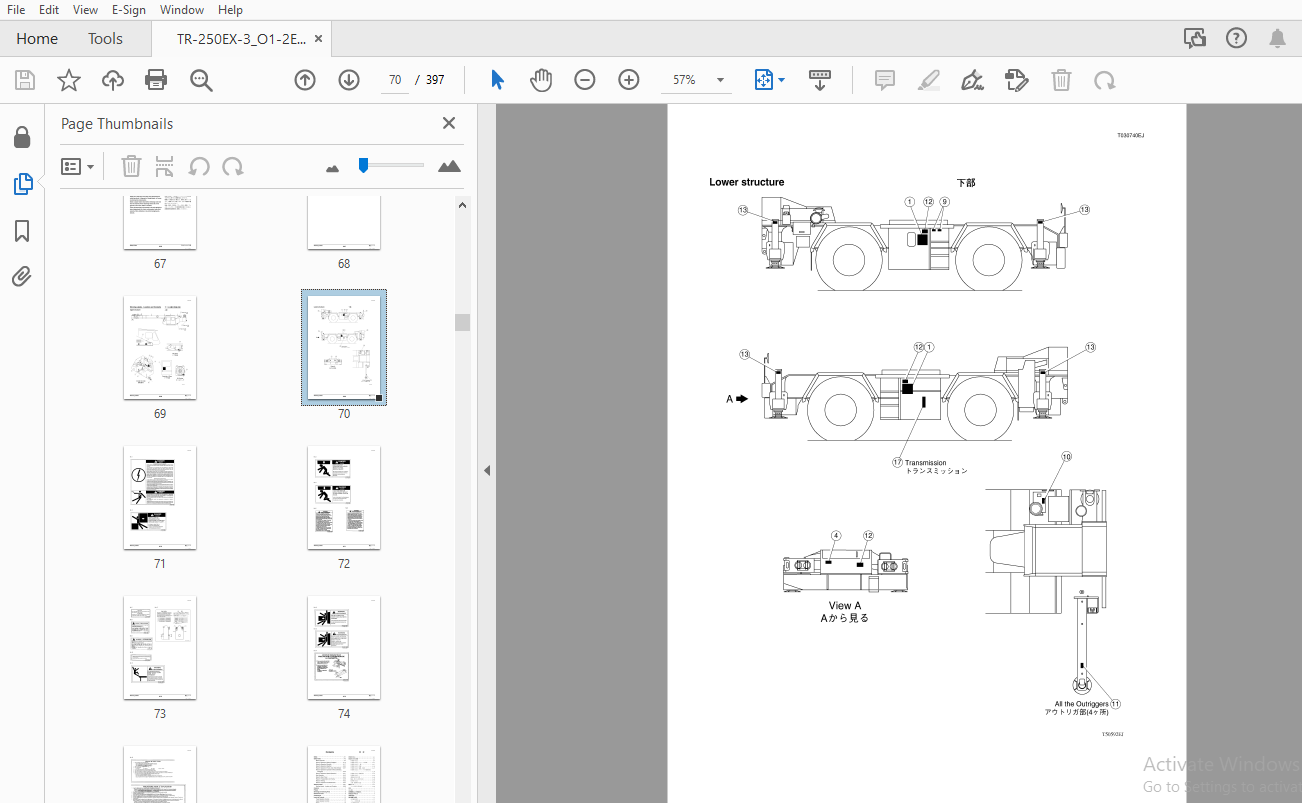Add a comment note icon
Image resolution: width=1302 pixels, height=803 pixels.
pos(885,80)
